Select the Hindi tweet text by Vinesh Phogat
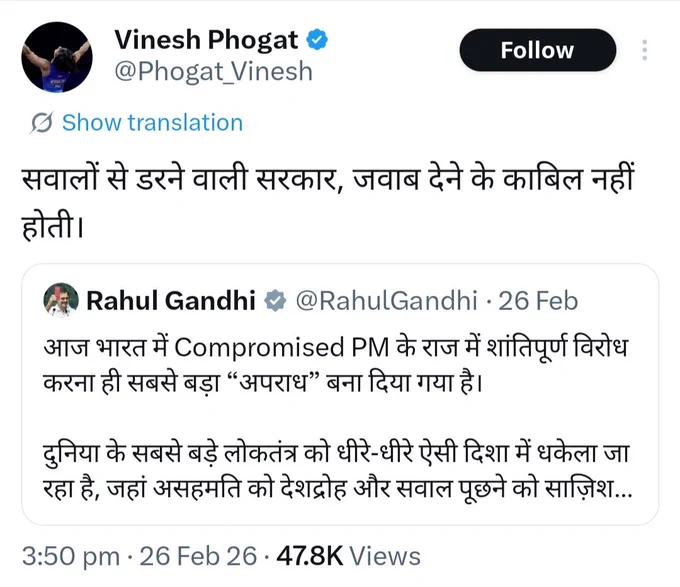 [x=328, y=202]
